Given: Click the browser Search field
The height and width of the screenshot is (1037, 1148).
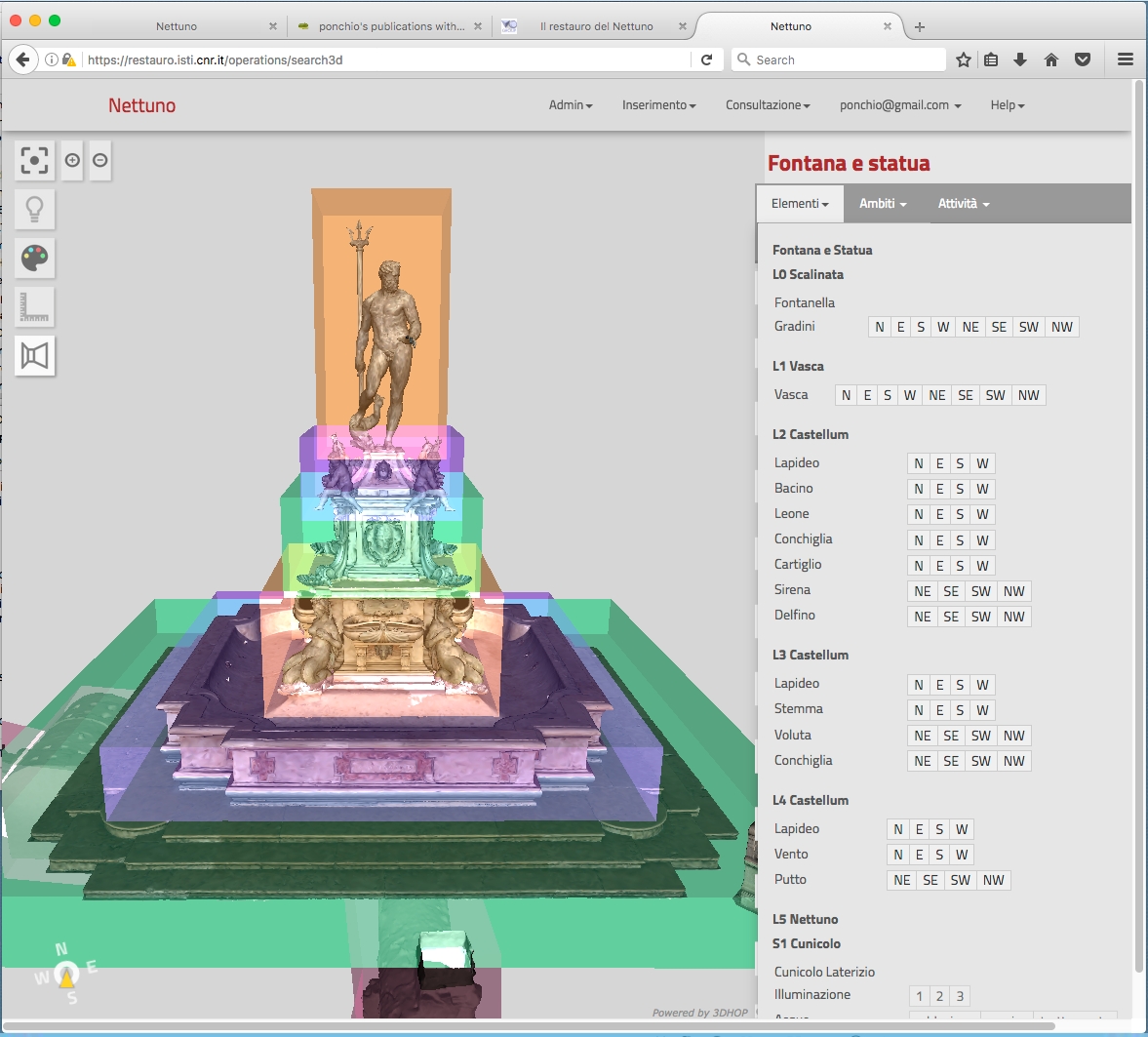Looking at the screenshot, I should click(x=838, y=60).
